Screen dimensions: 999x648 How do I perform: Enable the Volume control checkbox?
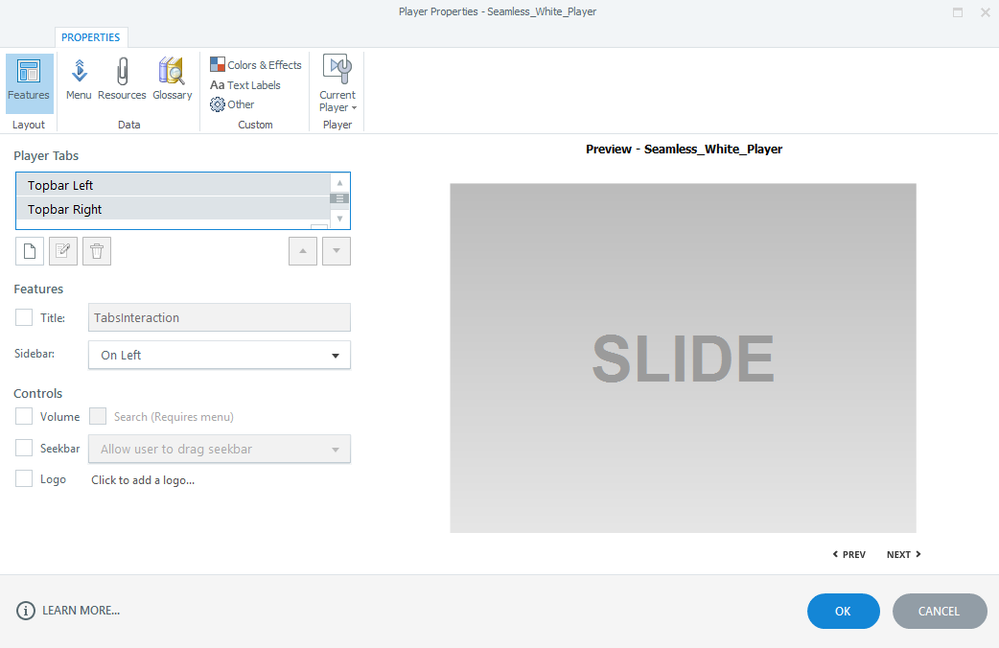[24, 416]
